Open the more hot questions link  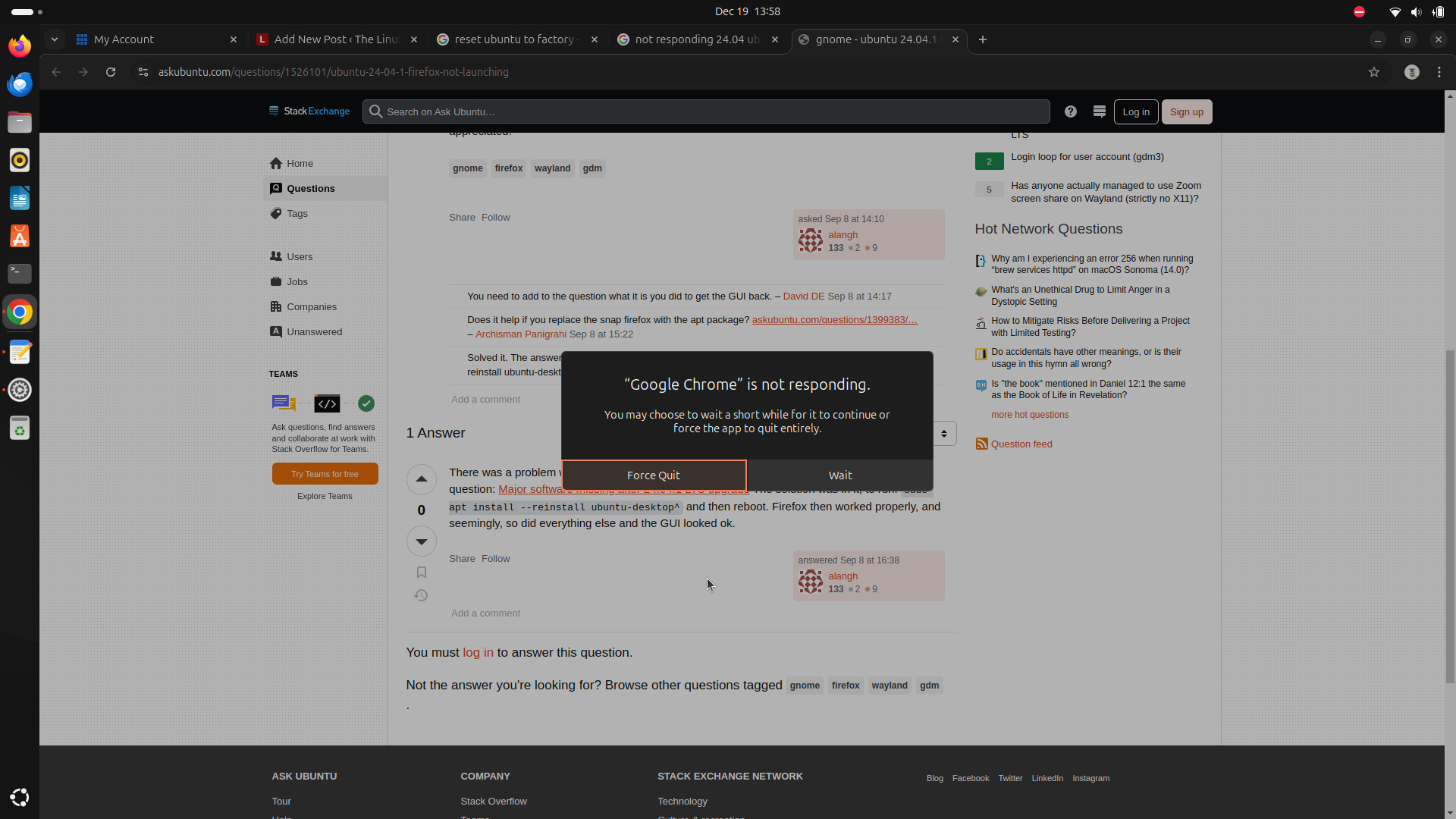coord(1030,415)
